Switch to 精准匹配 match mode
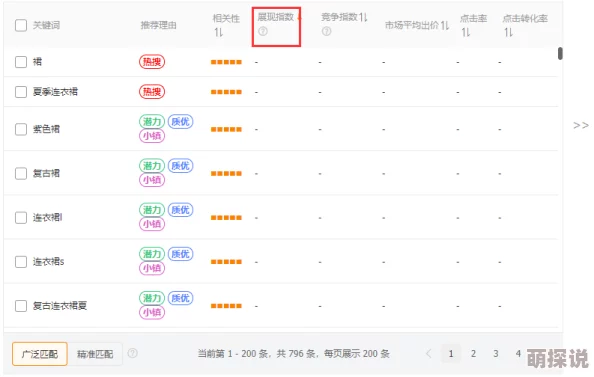Screen dimensions: 594x377 [x=95, y=354]
